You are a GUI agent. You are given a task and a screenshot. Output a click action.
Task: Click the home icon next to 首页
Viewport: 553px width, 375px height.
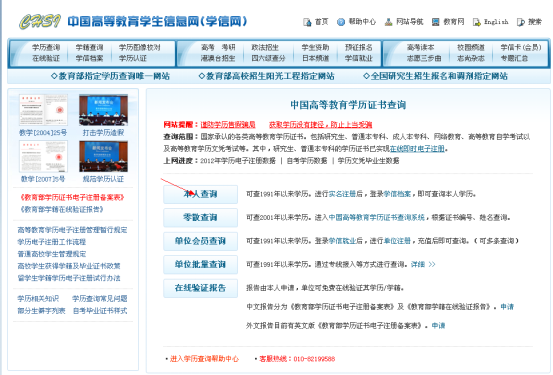coord(307,22)
